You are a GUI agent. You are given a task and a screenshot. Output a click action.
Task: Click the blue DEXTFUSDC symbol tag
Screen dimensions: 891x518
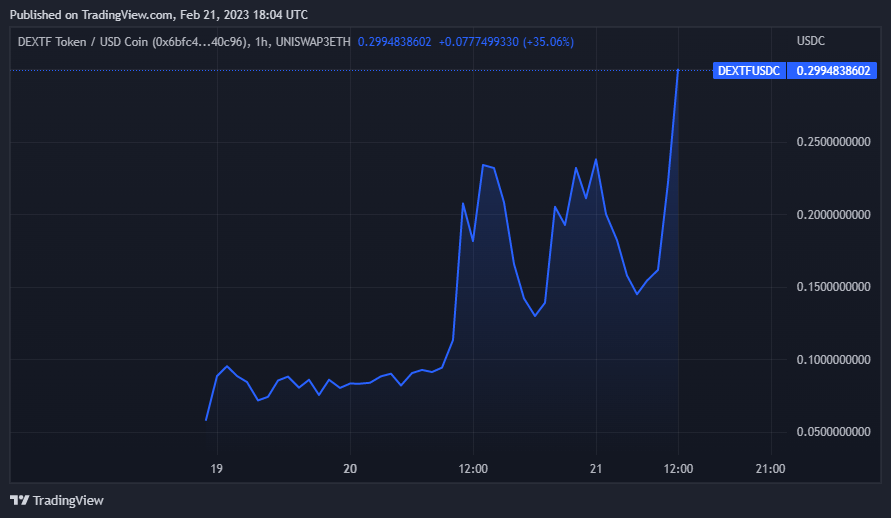pyautogui.click(x=747, y=70)
